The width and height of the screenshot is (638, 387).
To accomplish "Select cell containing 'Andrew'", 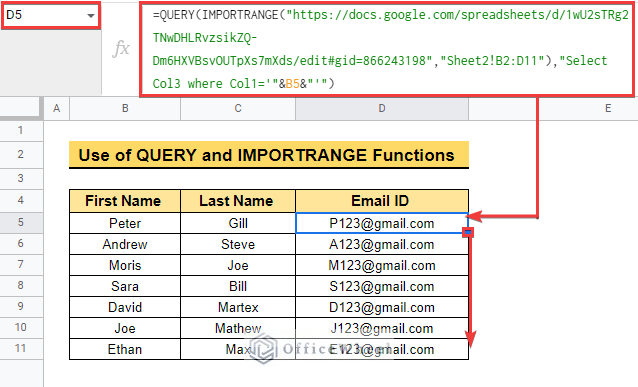I will [x=125, y=244].
